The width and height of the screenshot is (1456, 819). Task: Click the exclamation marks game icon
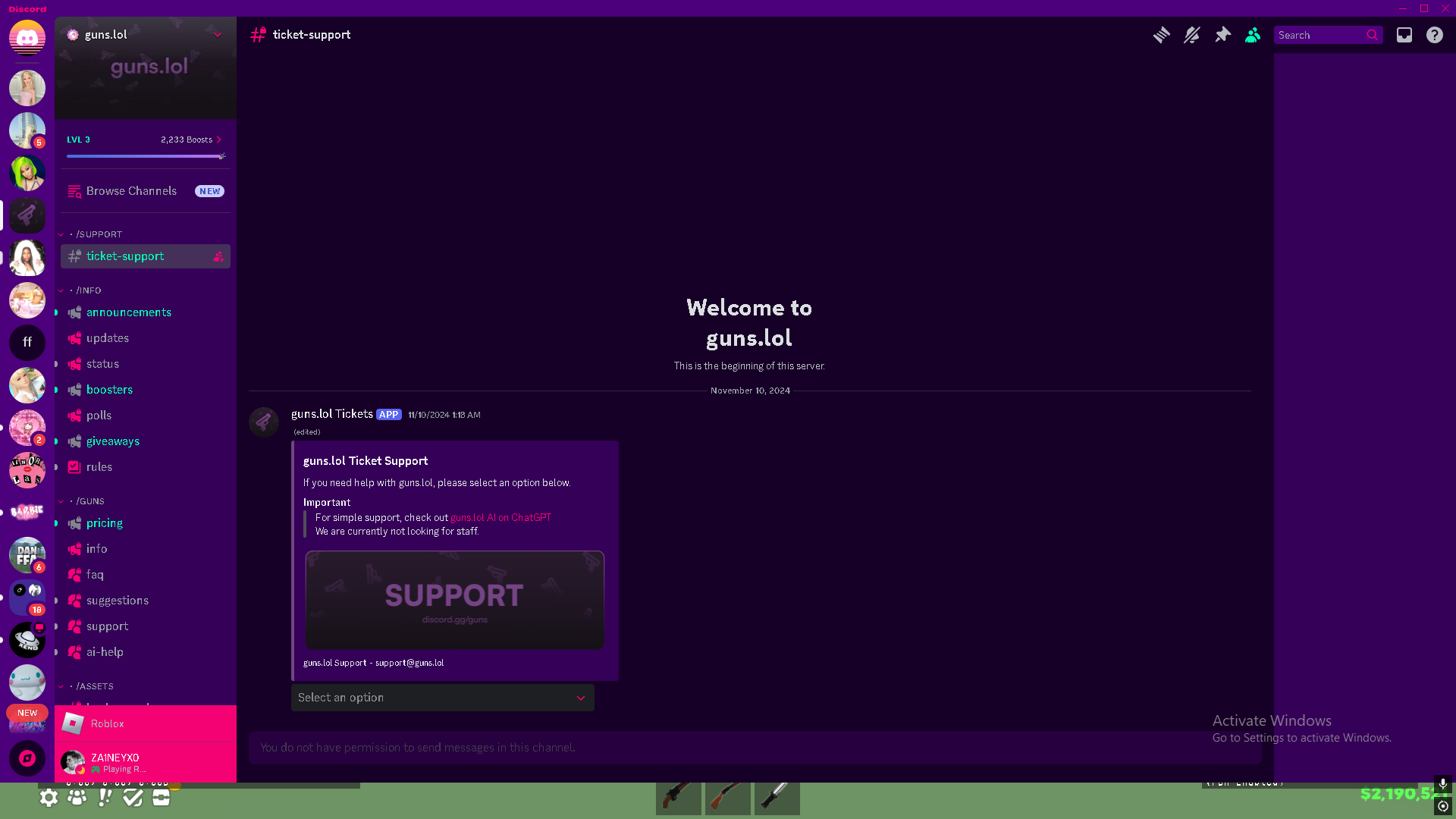[105, 798]
